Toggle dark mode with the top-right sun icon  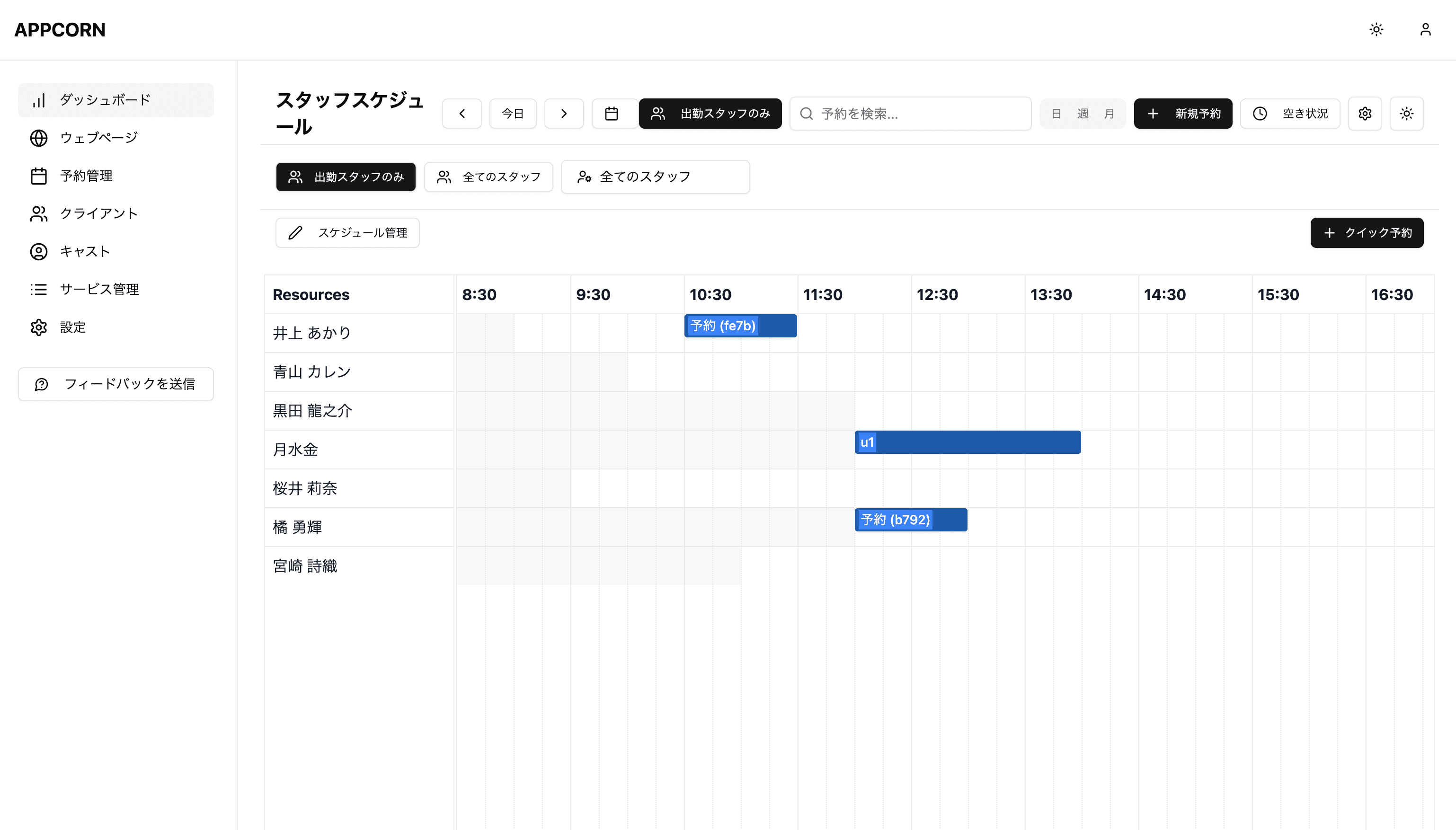point(1376,29)
